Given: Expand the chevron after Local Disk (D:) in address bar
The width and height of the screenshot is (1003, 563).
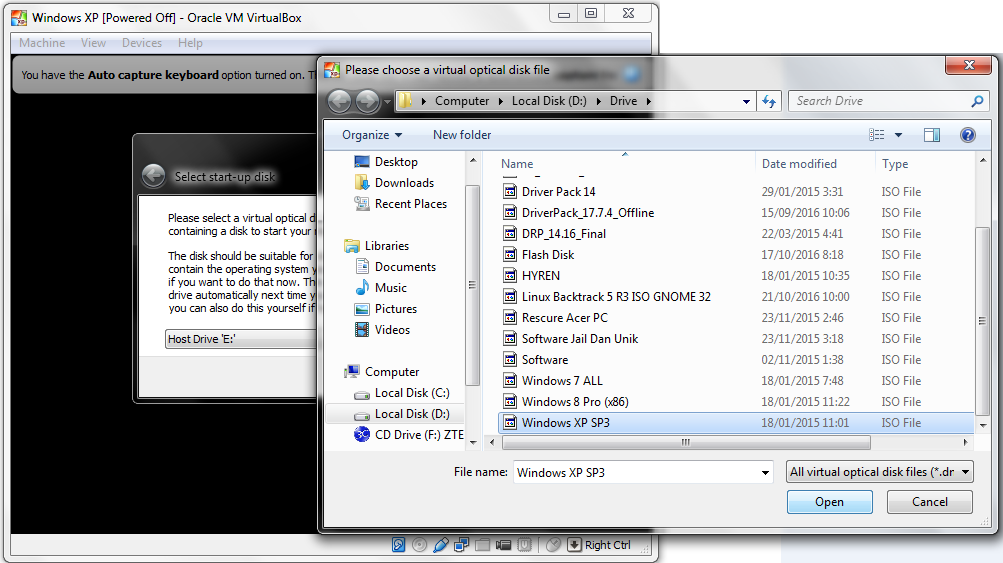Looking at the screenshot, I should (598, 101).
